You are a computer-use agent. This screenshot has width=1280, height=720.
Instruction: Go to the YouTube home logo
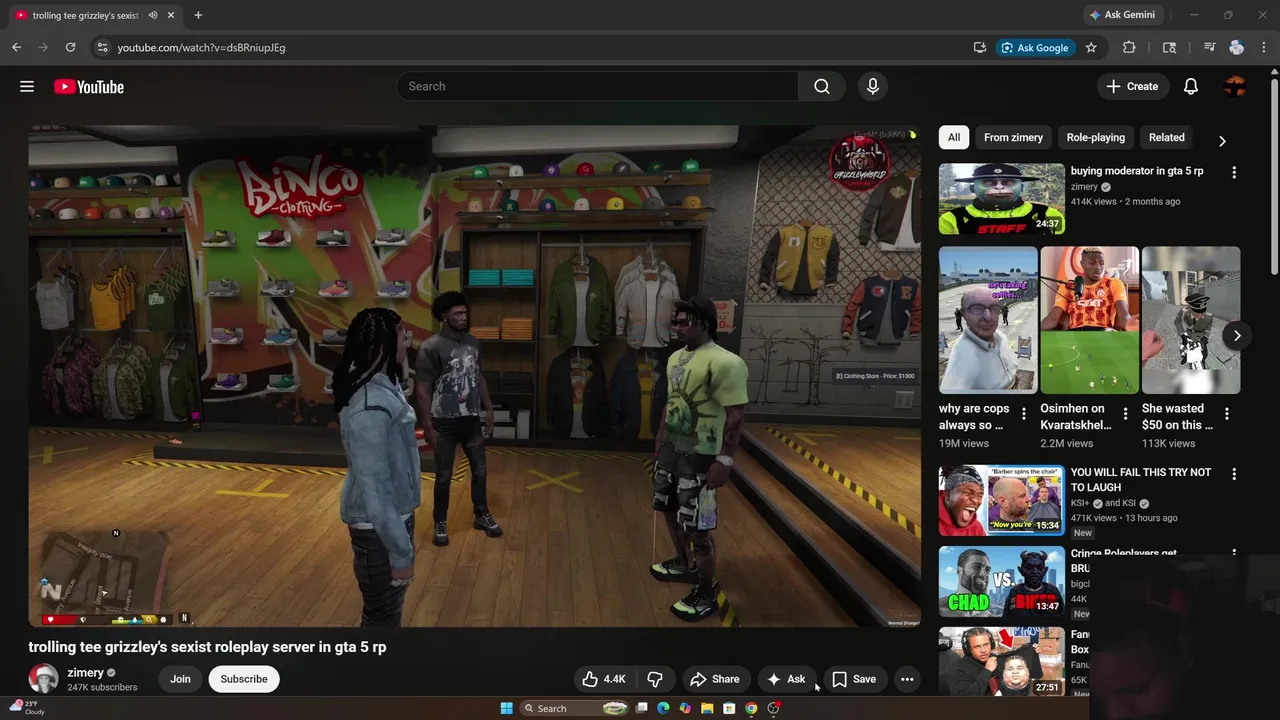coord(89,87)
